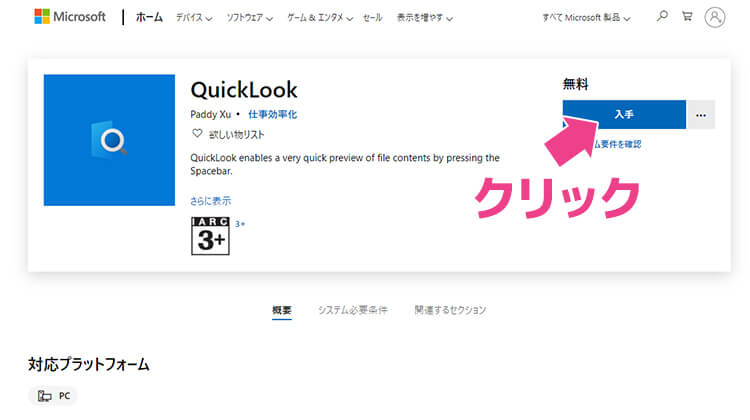This screenshot has width=750, height=420.
Task: Open the shopping cart icon
Action: click(687, 16)
